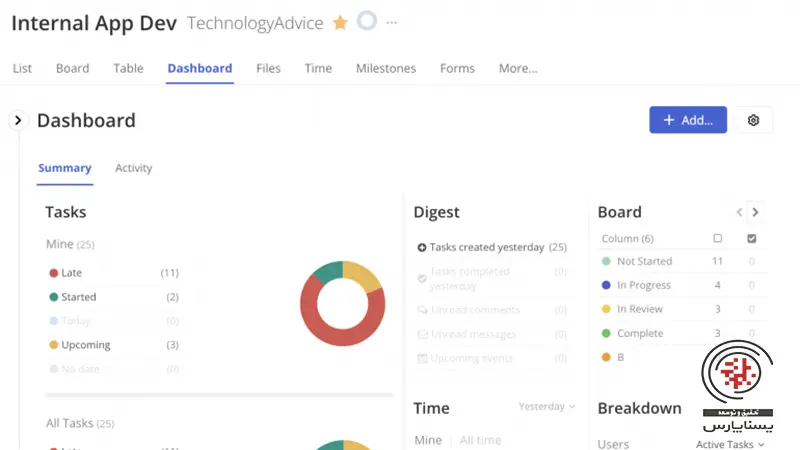Select the All time link in Time panel
The width and height of the screenshot is (800, 450).
pos(481,440)
